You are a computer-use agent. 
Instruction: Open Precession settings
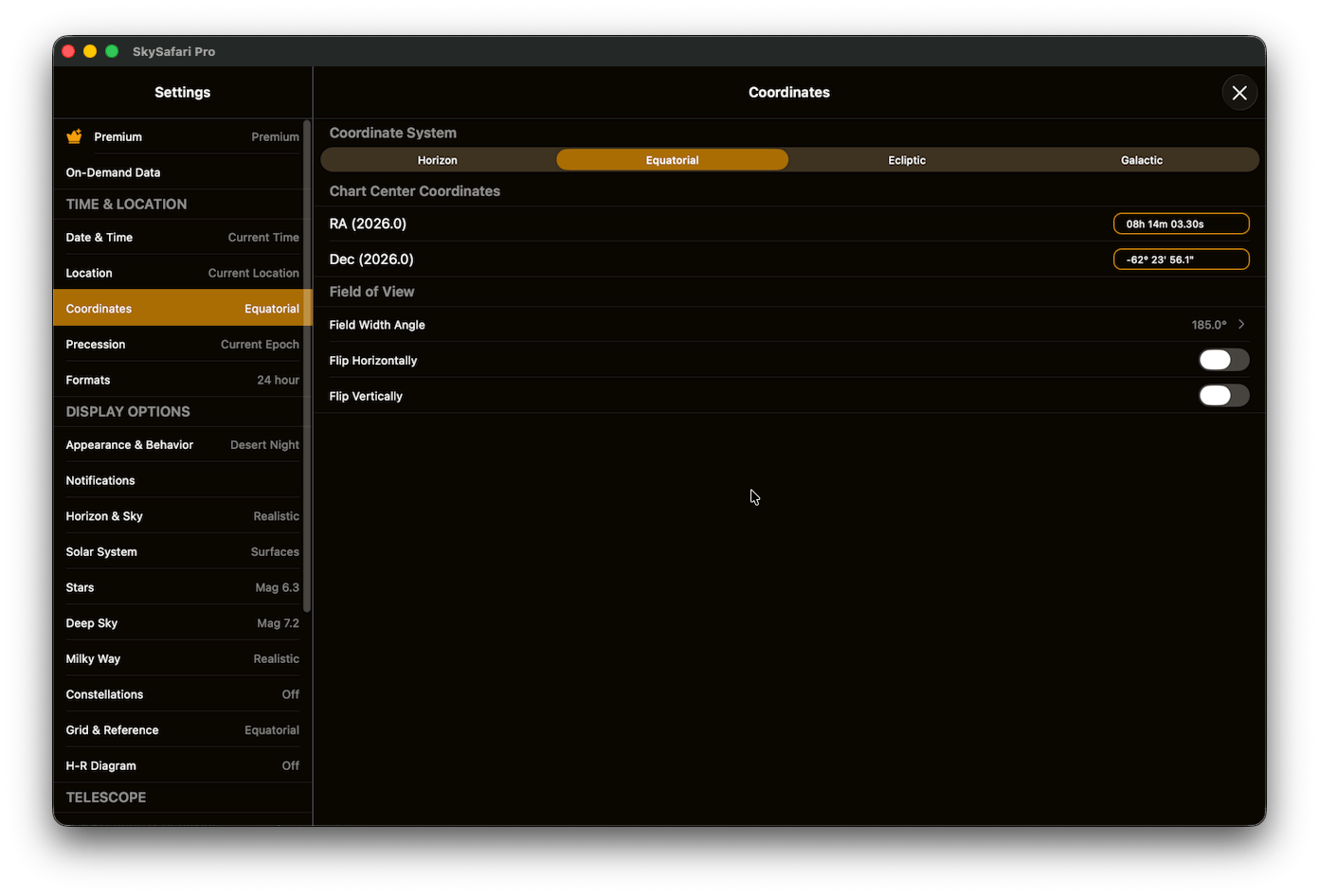coord(182,345)
